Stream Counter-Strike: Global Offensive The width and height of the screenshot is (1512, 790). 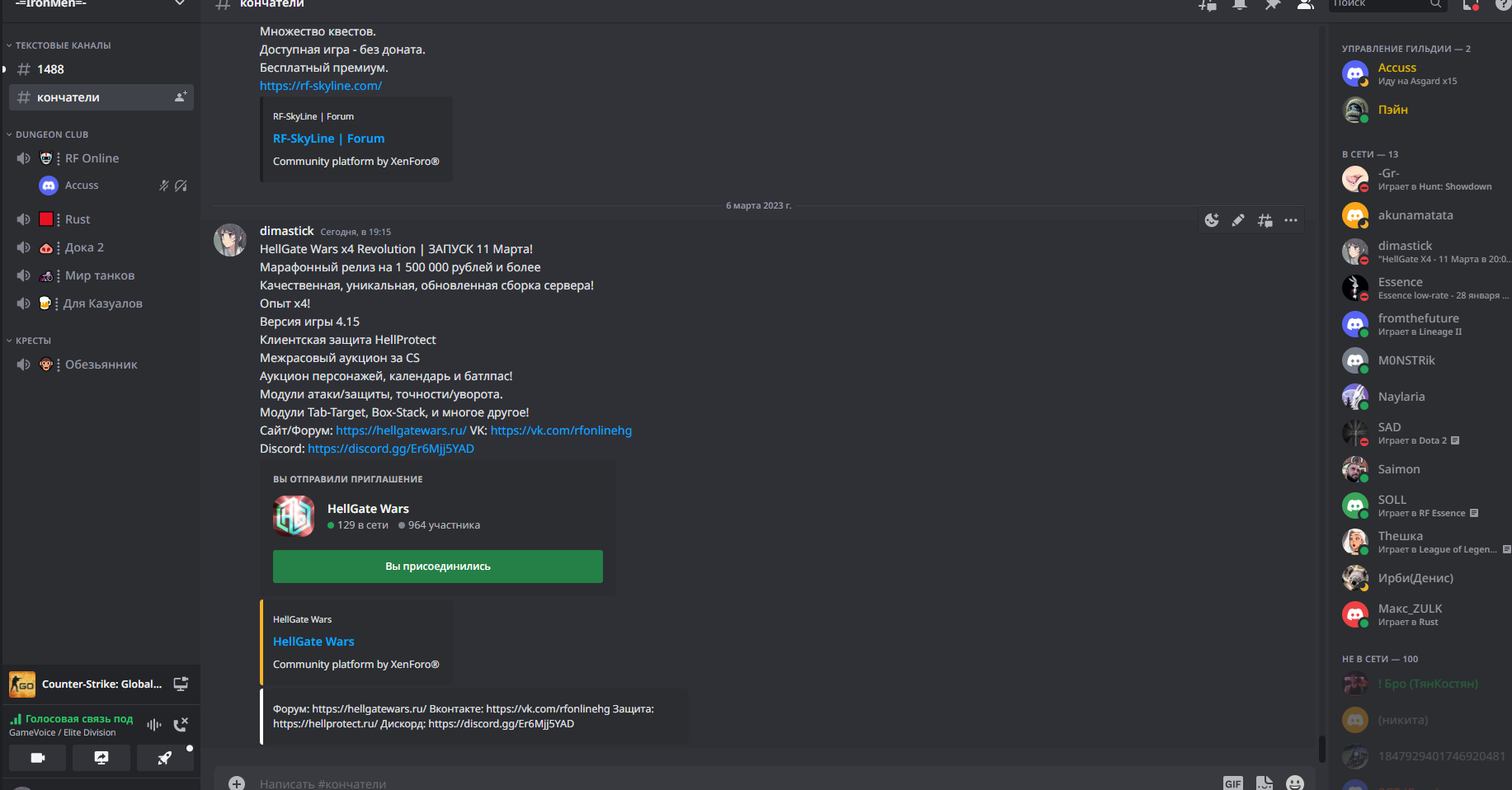181,684
